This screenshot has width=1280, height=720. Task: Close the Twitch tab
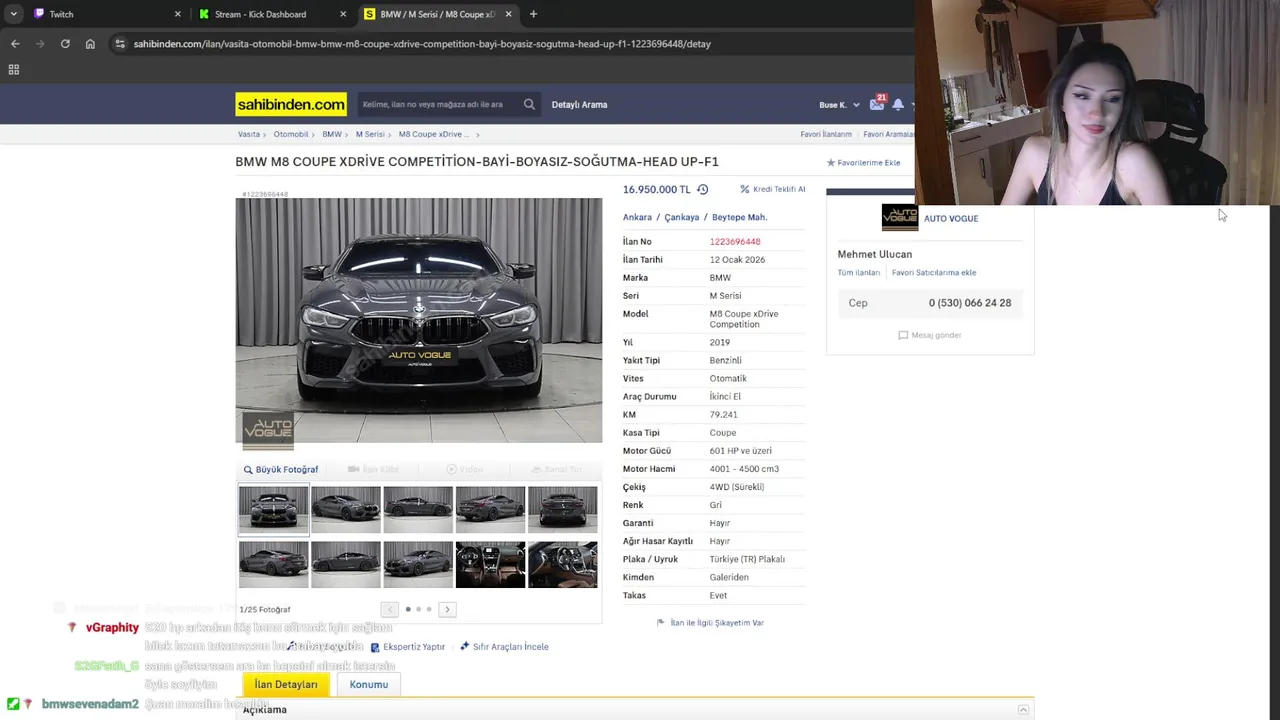click(178, 14)
